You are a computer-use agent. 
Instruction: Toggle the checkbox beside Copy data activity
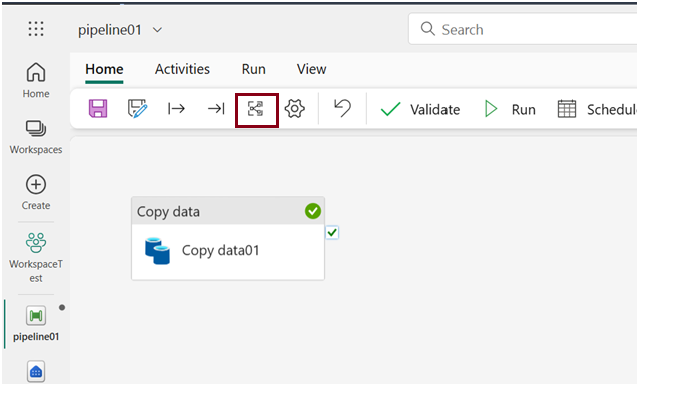pyautogui.click(x=332, y=232)
